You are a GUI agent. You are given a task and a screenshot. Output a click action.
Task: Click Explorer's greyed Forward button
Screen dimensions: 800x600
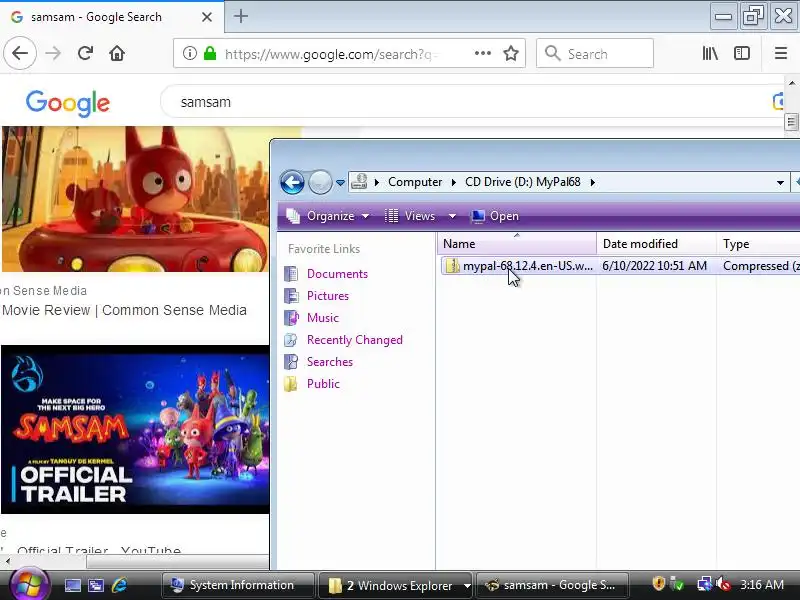[320, 182]
